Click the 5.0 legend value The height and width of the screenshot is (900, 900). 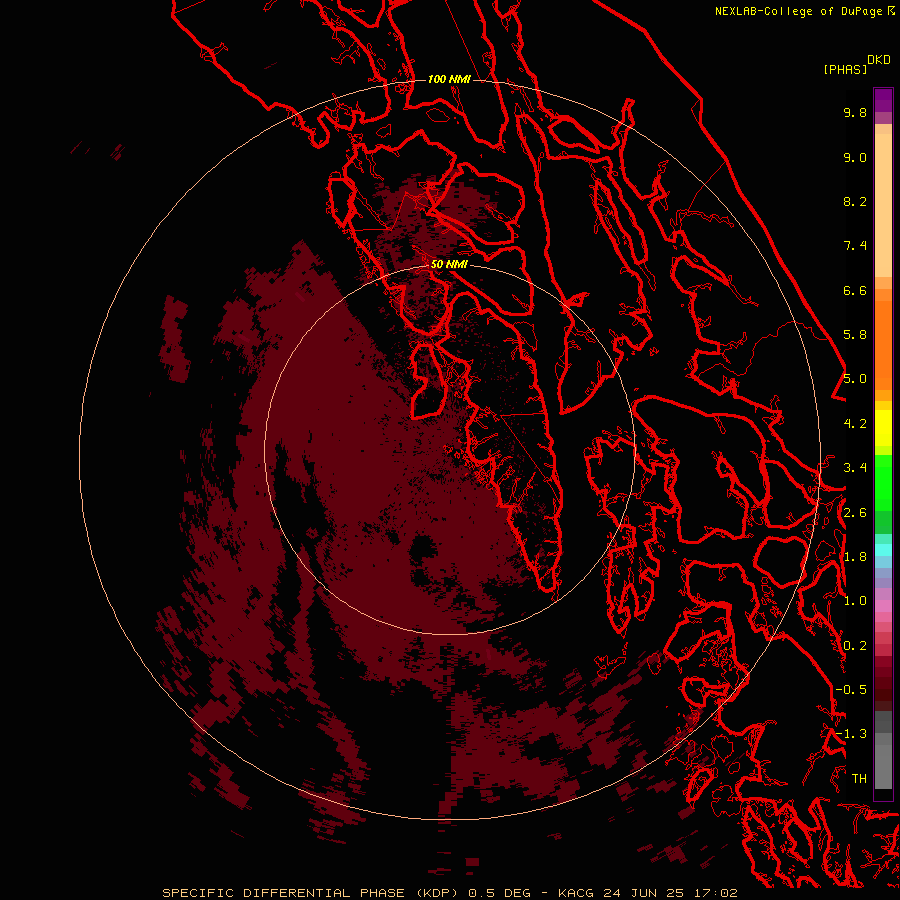(x=855, y=379)
